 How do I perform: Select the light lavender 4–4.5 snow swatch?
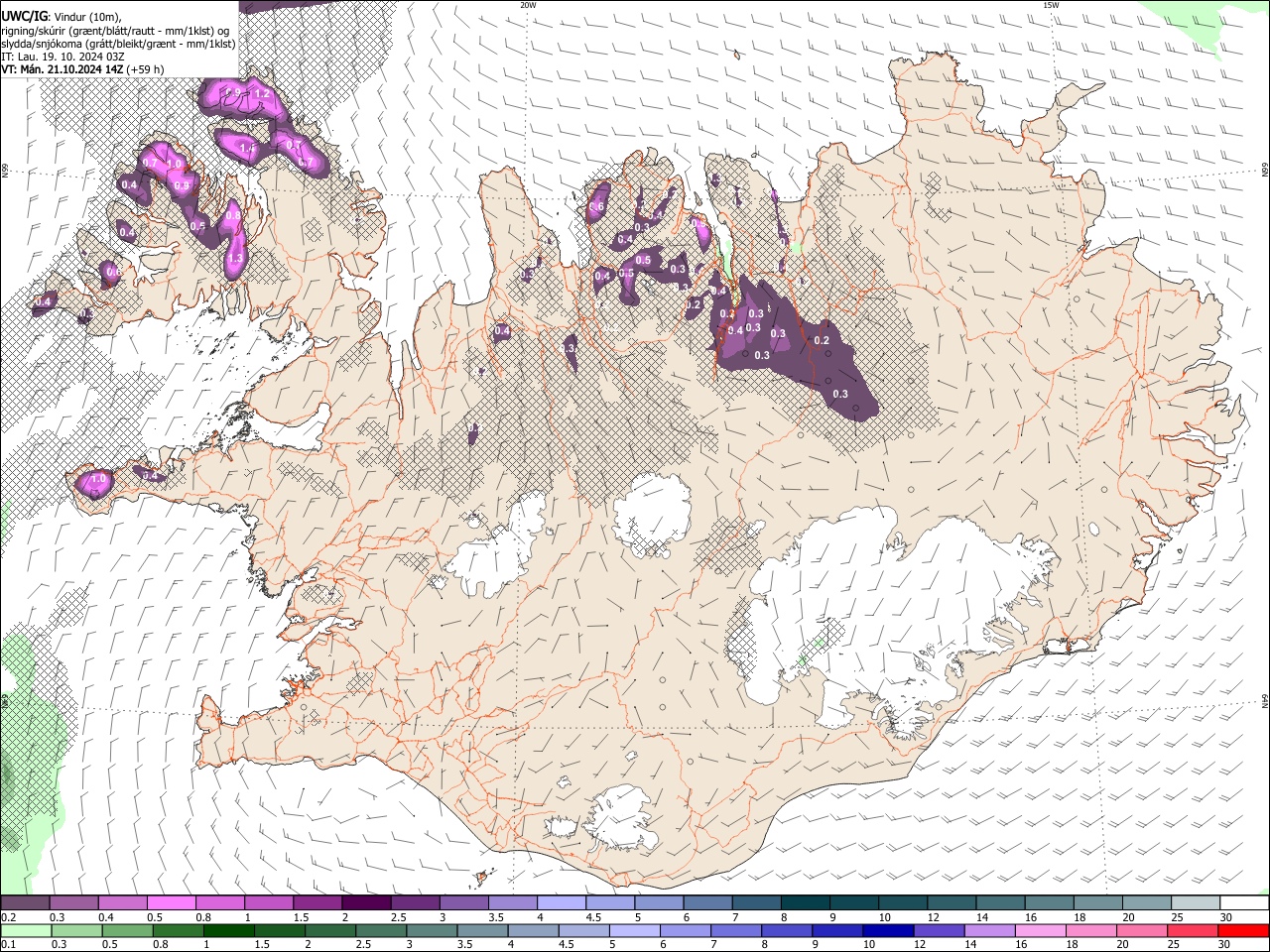560,903
